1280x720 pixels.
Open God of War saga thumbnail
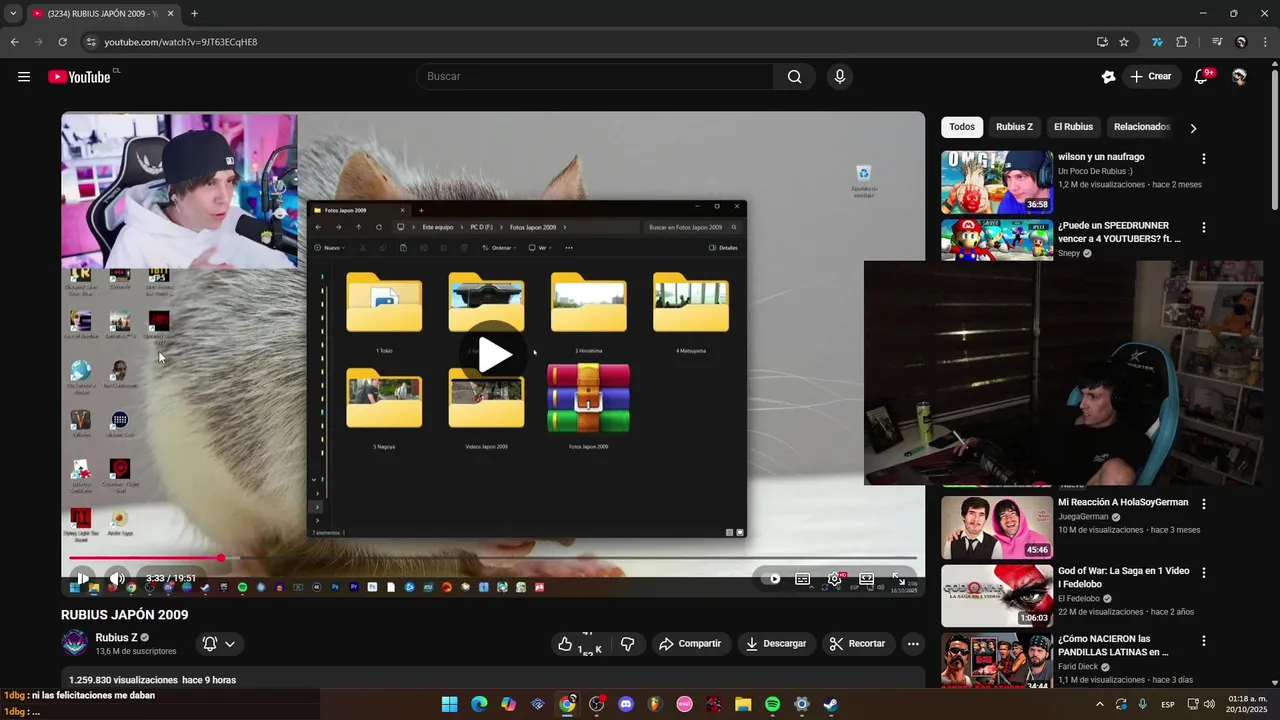tap(997, 596)
